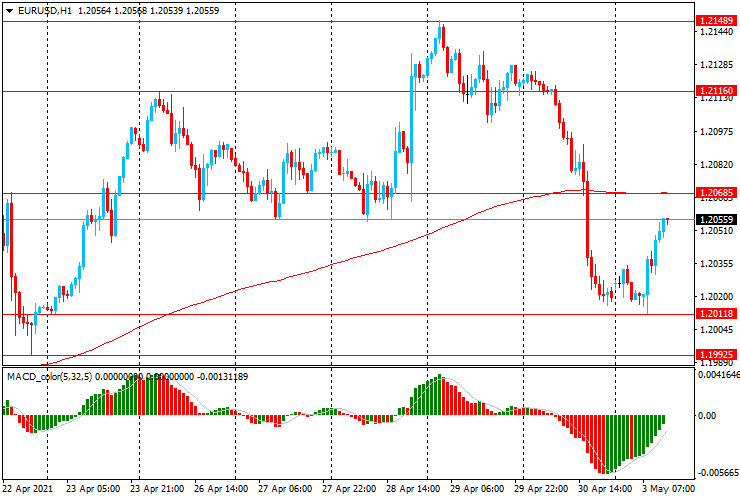Select the 1.20685 horizontal level label

[x=716, y=192]
